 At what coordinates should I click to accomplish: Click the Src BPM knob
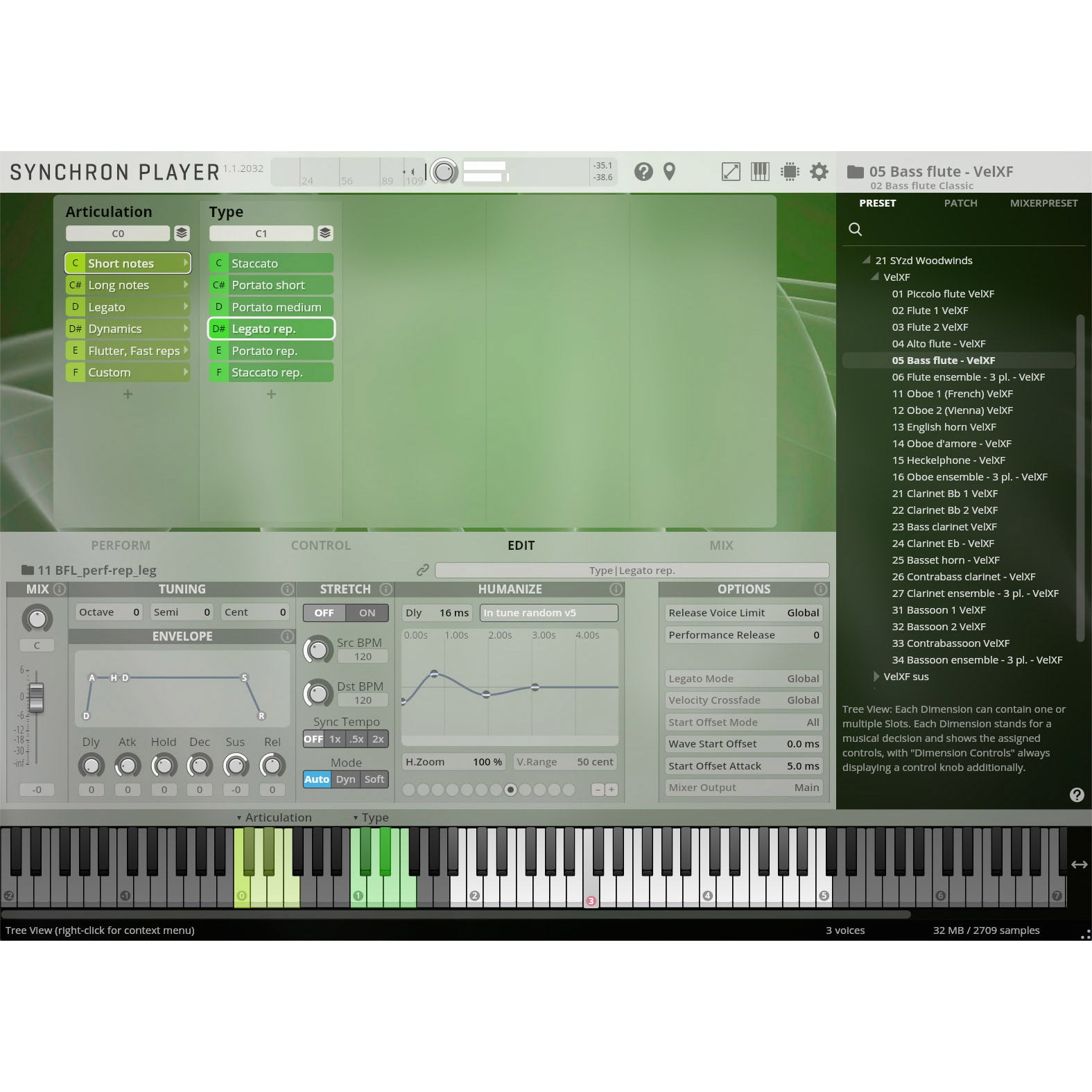318,650
